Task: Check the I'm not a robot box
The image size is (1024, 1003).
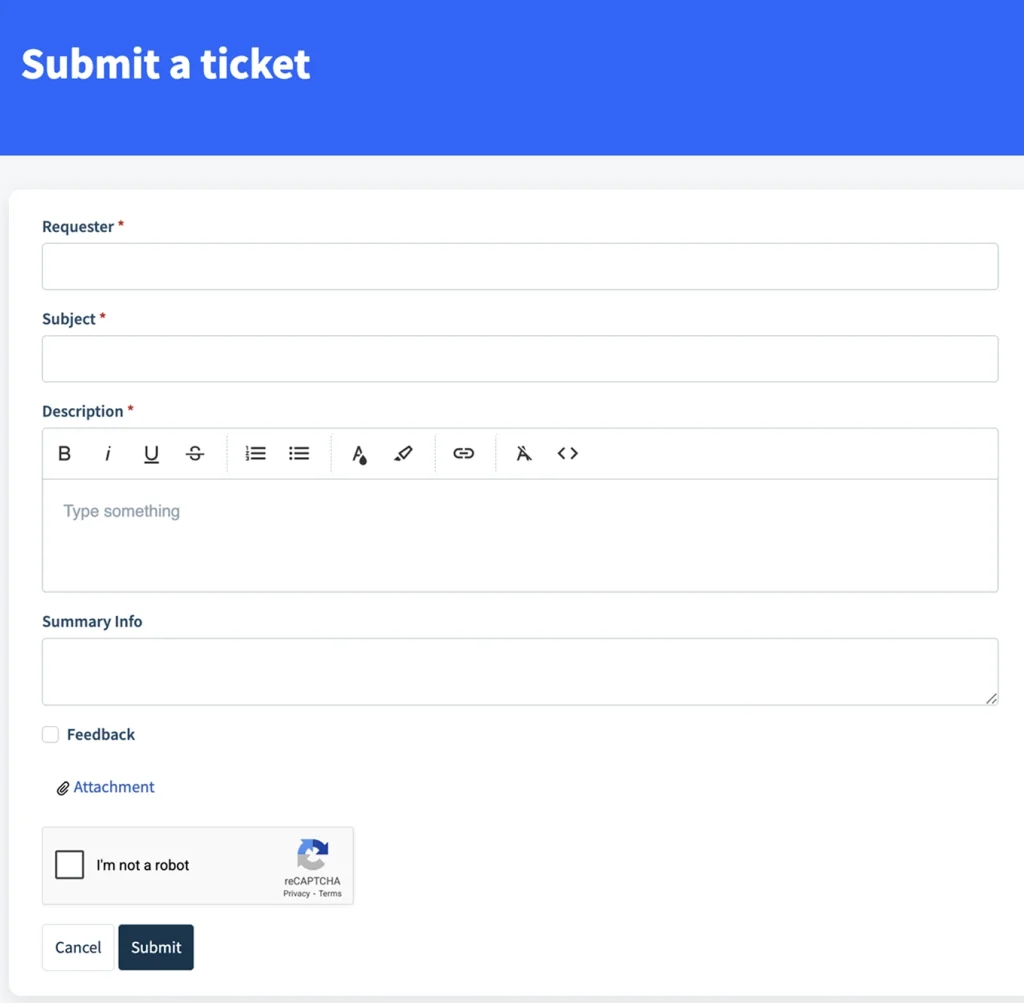Action: (x=69, y=864)
